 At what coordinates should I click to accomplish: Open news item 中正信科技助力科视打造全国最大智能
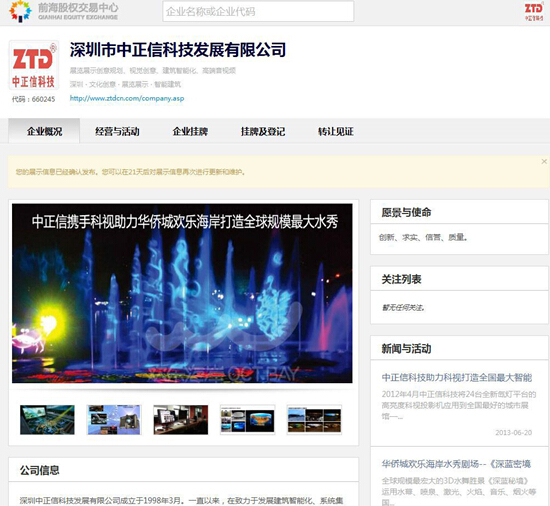457,377
